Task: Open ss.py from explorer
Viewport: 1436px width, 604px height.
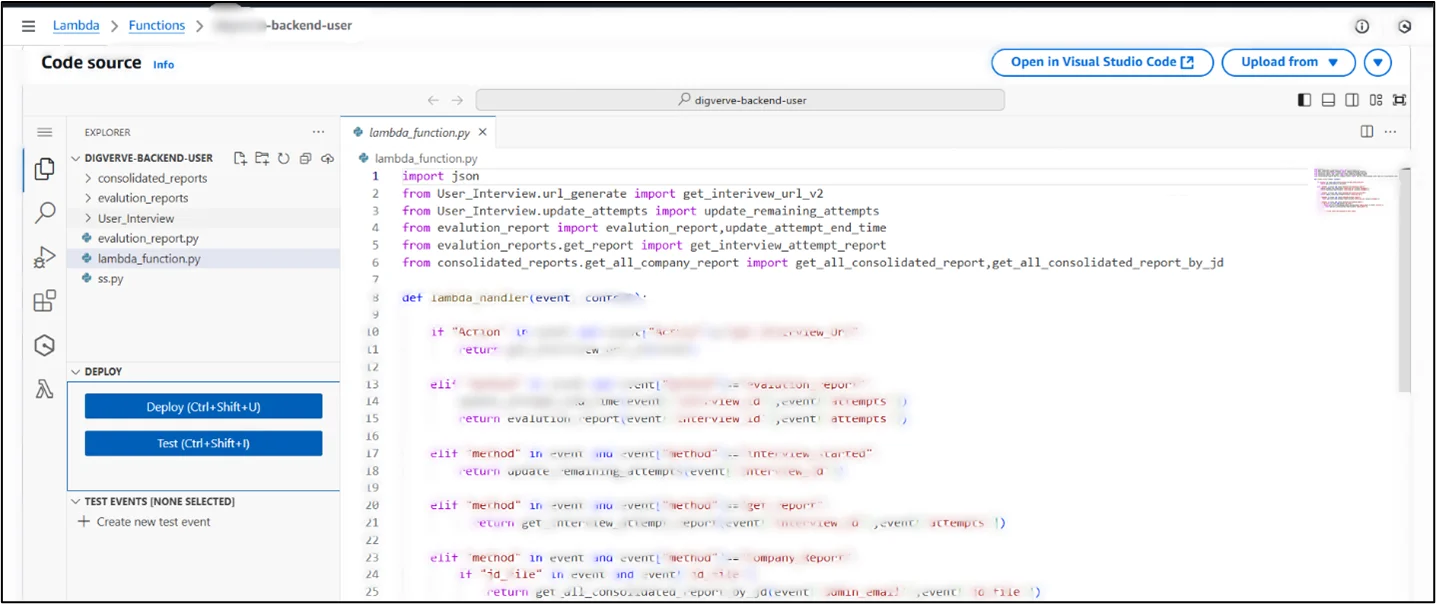Action: tap(110, 278)
